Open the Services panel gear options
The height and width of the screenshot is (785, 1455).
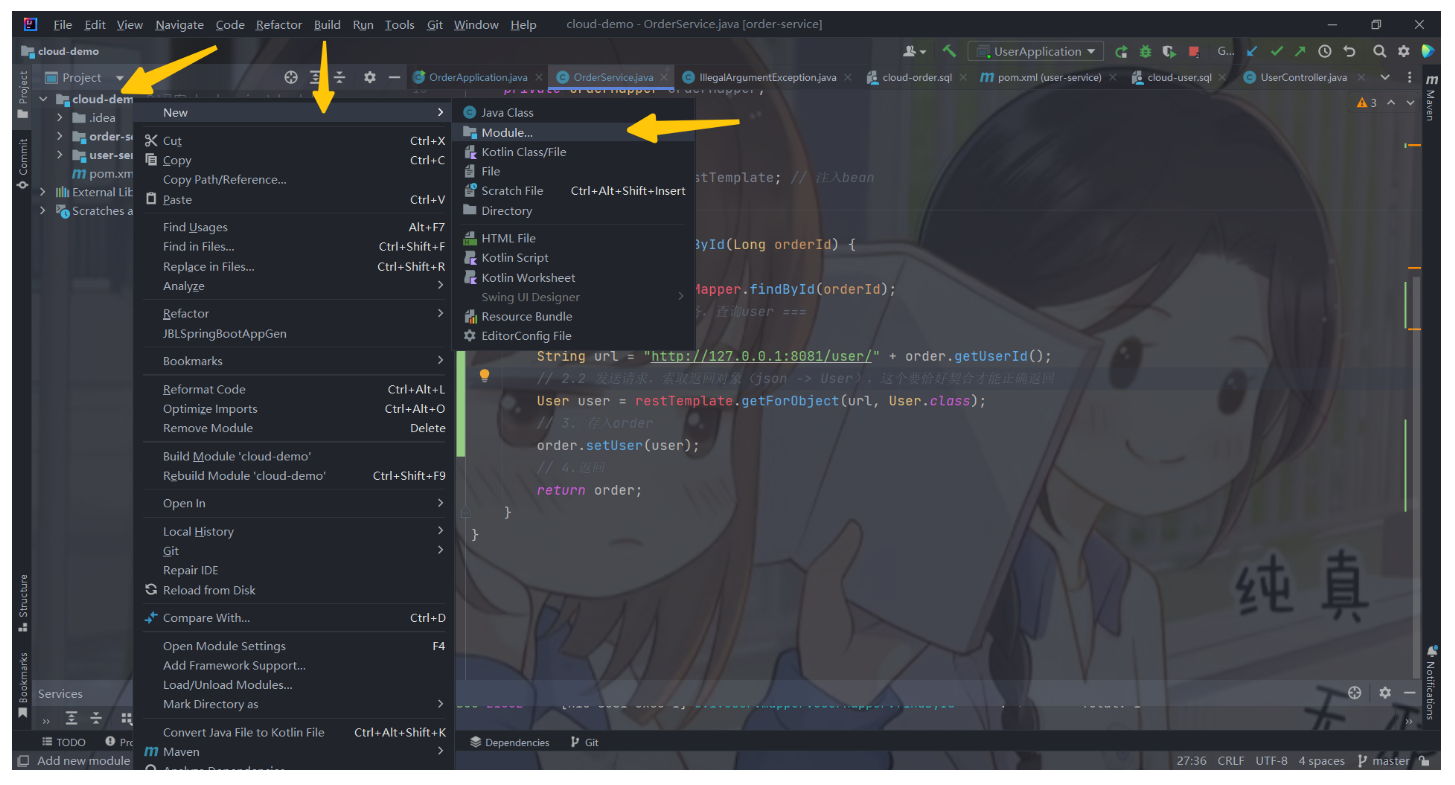tap(1385, 693)
